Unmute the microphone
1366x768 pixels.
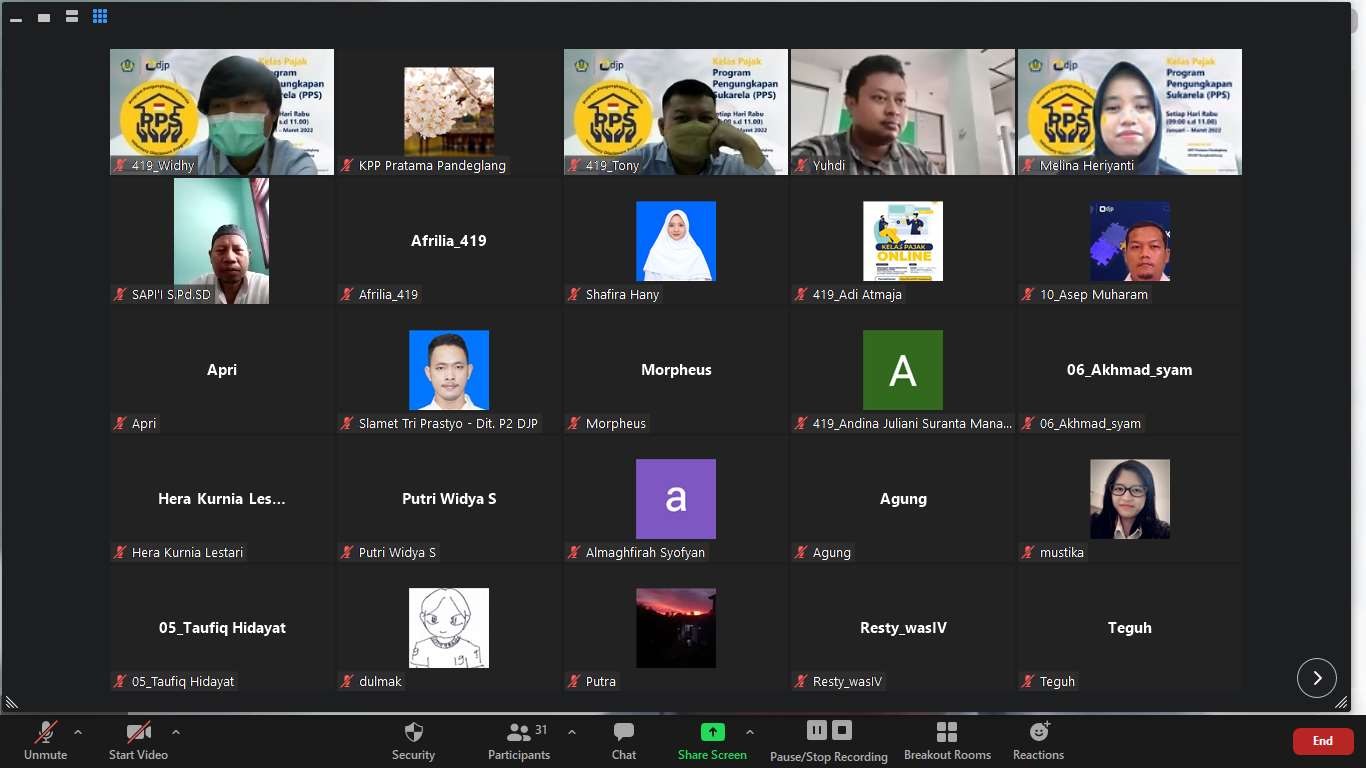tap(46, 740)
